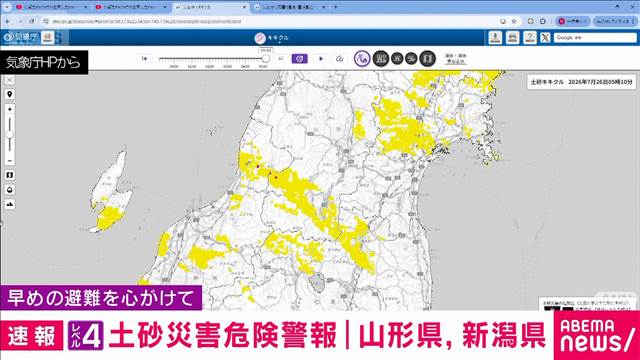Reload the current page

click(31, 21)
